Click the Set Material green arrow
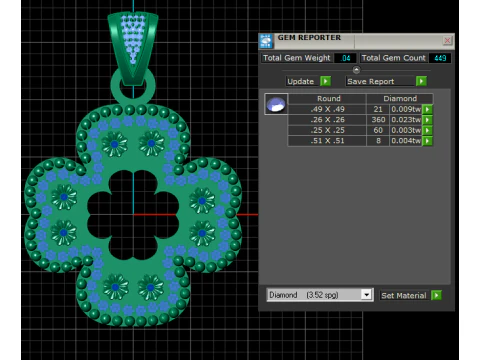The image size is (480, 360). coord(436,295)
